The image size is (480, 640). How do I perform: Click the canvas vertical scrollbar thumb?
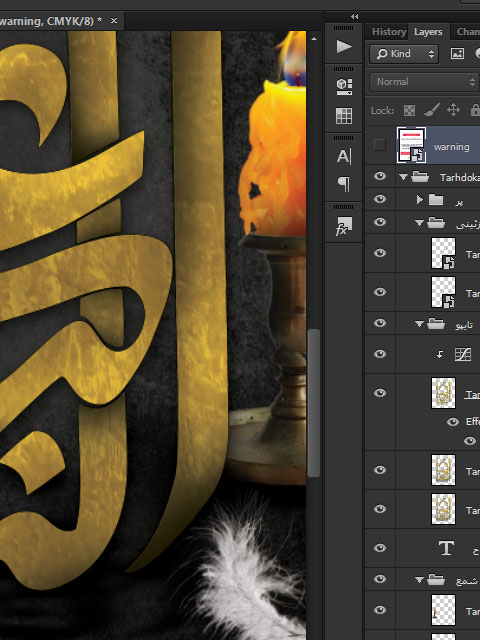(x=313, y=403)
